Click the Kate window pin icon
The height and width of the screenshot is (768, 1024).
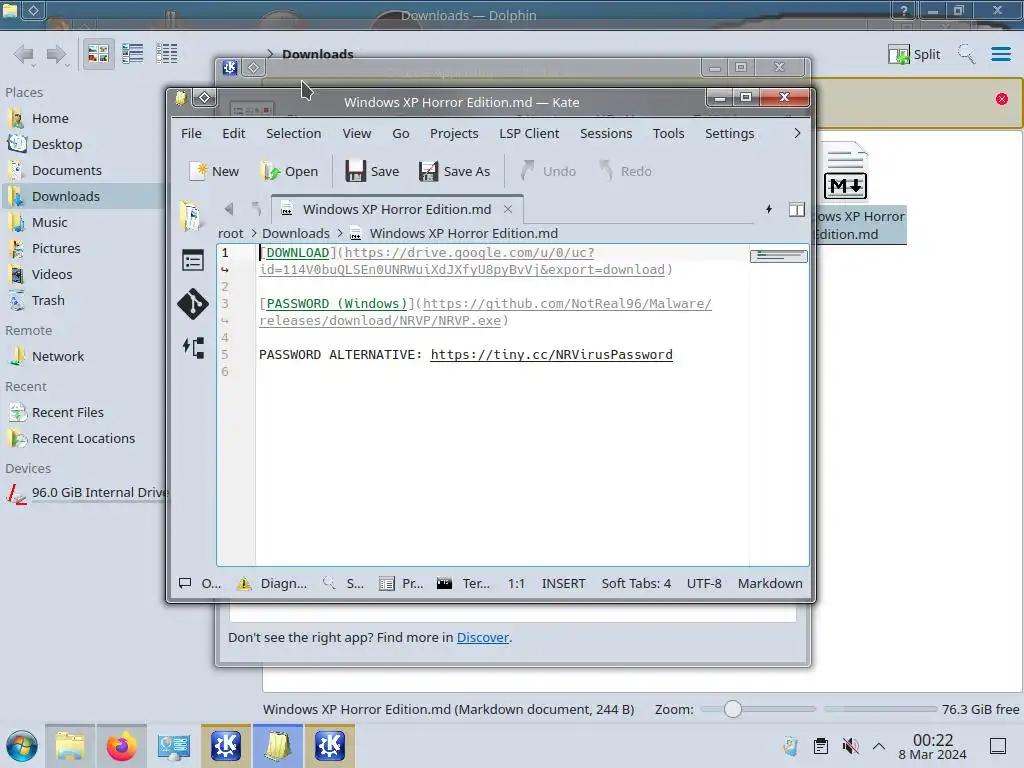(204, 97)
